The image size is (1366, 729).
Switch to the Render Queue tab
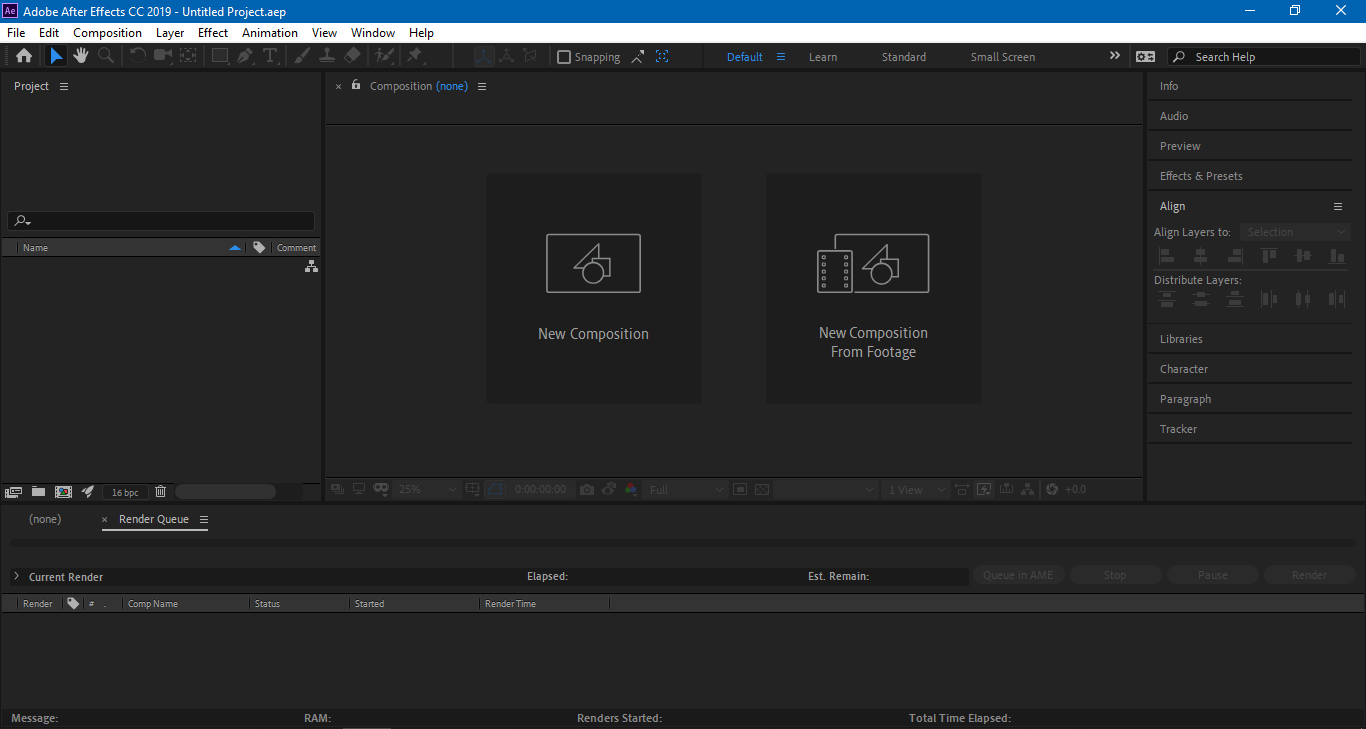(154, 519)
